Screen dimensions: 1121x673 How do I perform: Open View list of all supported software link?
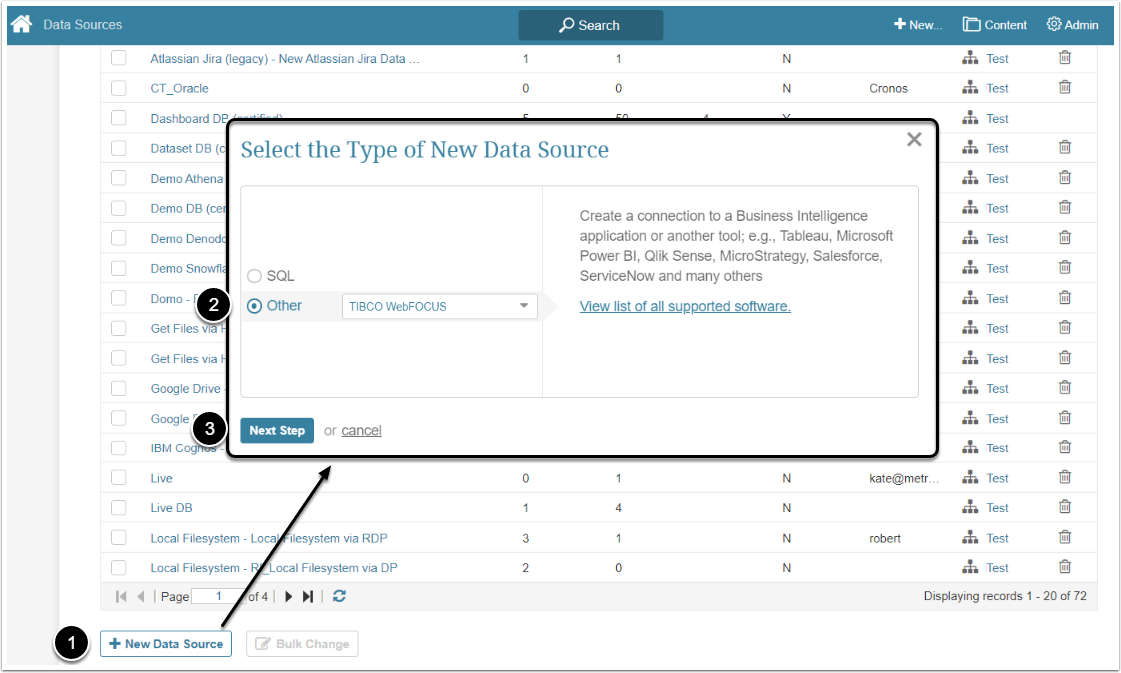(x=685, y=306)
